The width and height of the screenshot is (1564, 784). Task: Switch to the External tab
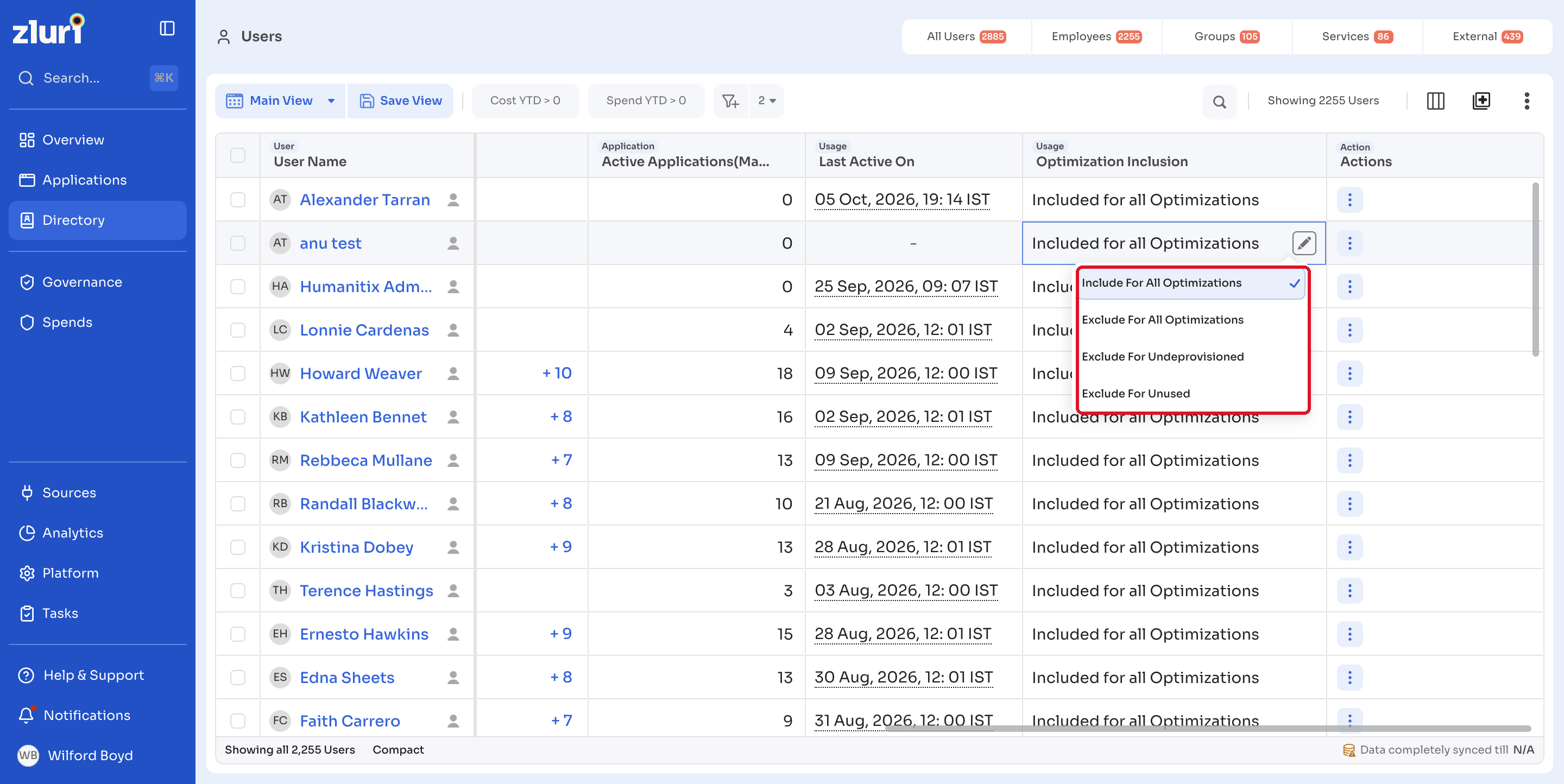click(x=1486, y=36)
